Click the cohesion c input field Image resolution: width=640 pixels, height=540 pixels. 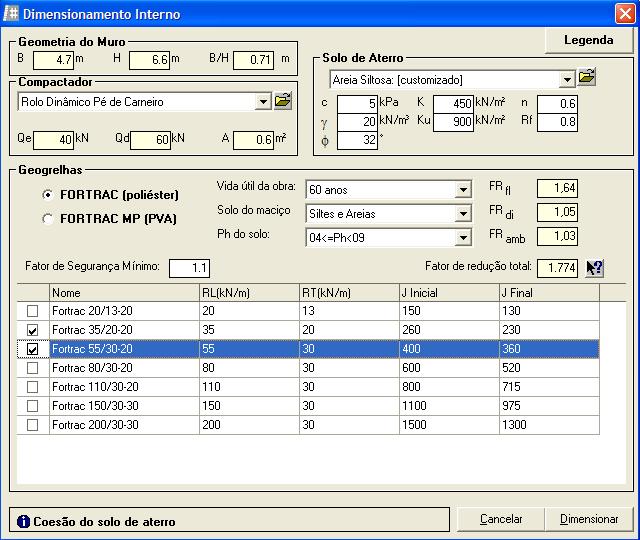tap(358, 104)
